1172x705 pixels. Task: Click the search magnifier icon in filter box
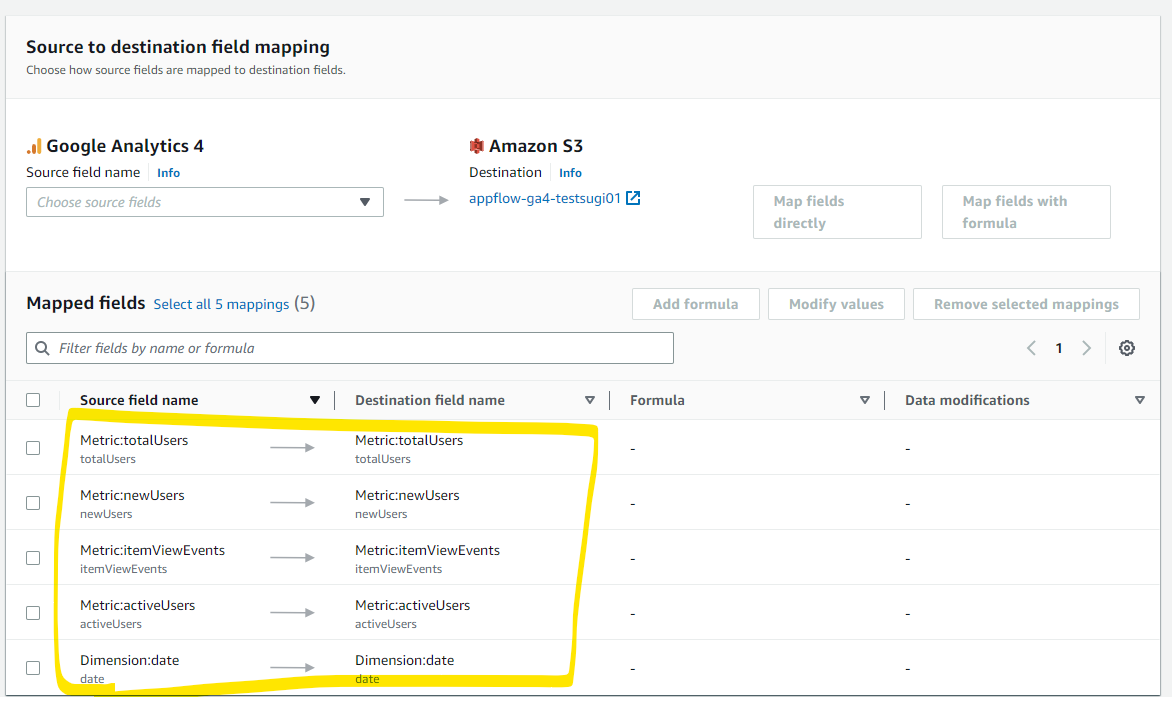tap(43, 348)
